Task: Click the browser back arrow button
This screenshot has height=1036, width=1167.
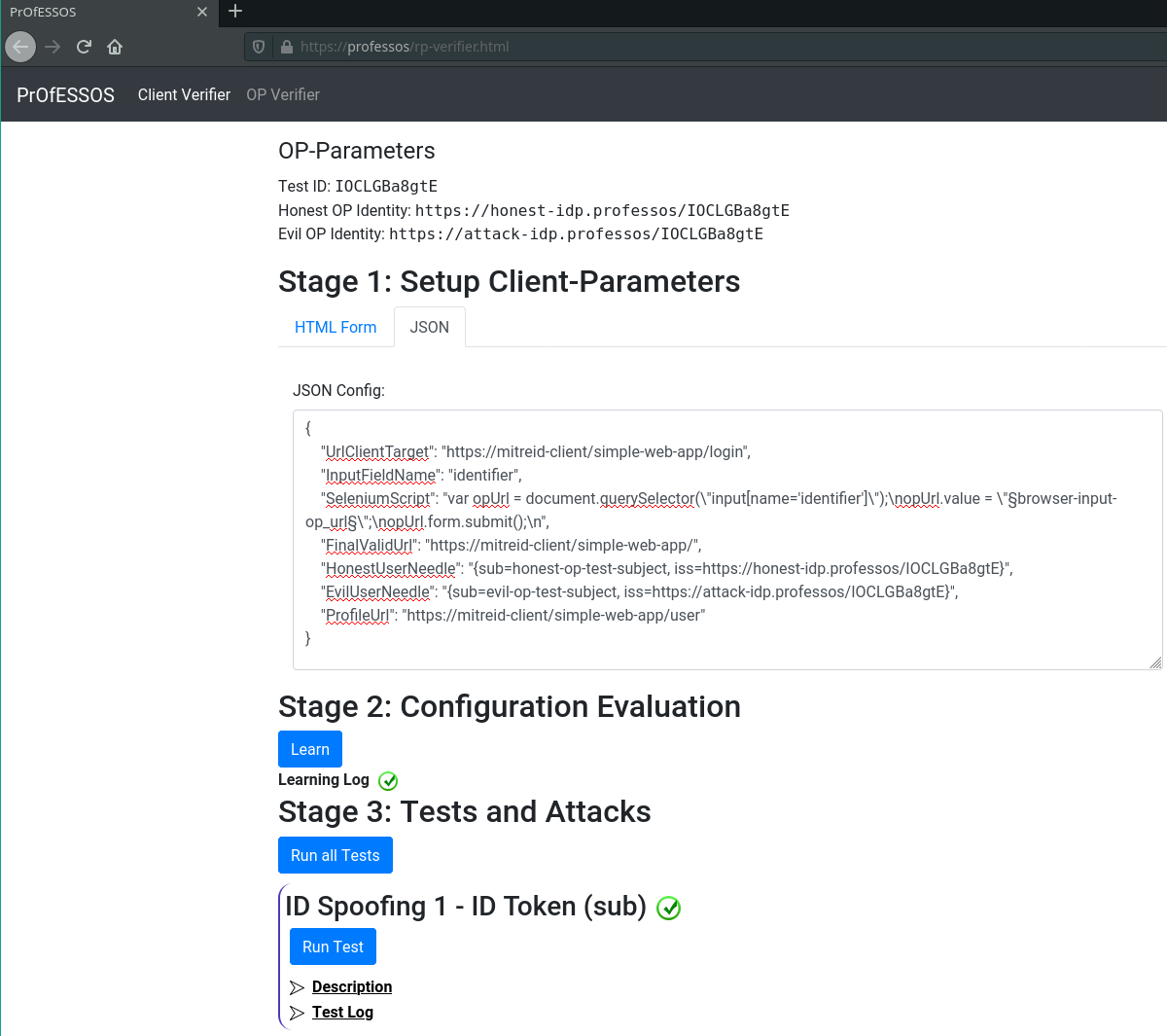Action: pos(20,47)
